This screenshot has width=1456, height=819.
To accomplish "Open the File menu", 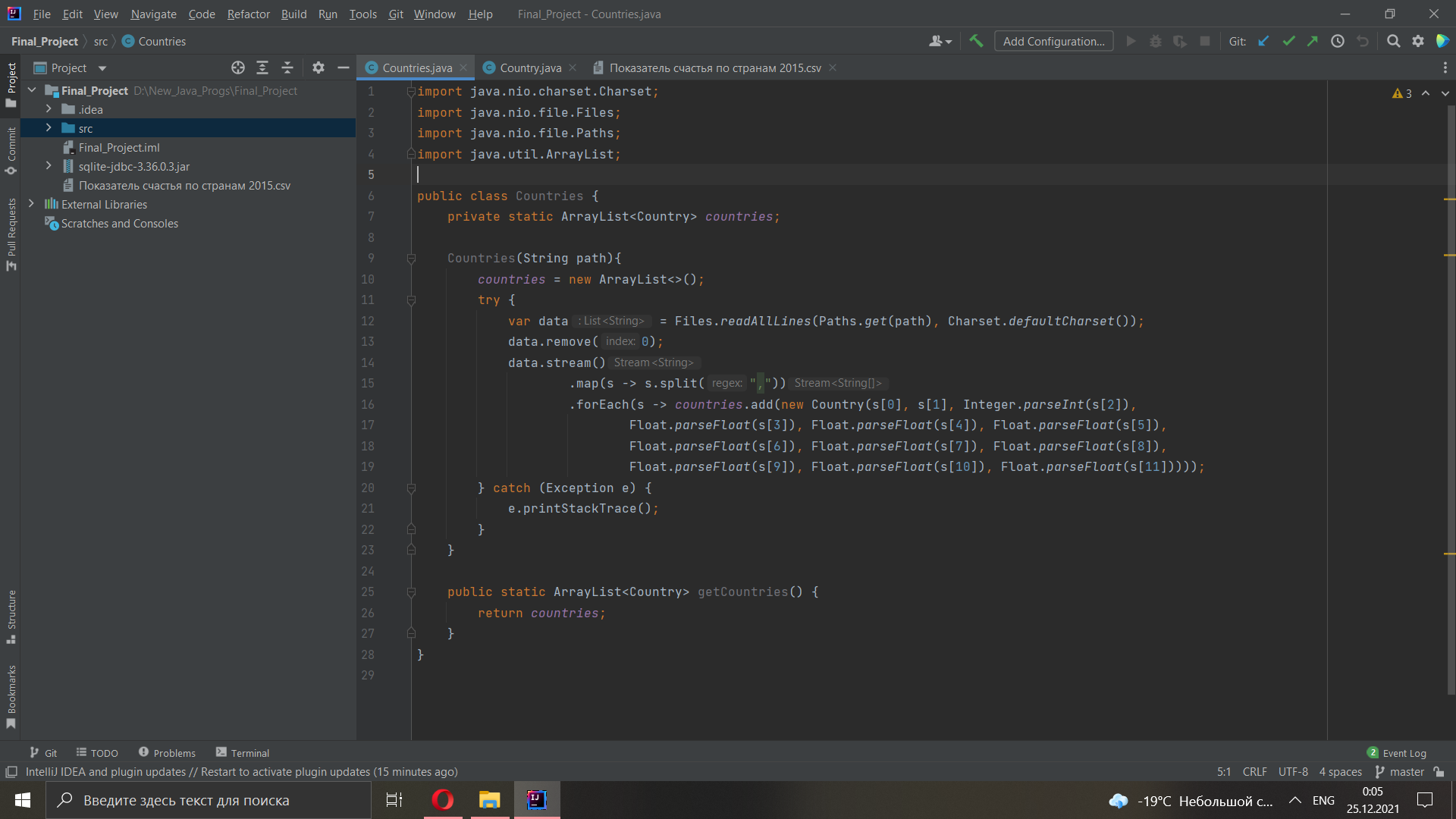I will [42, 14].
